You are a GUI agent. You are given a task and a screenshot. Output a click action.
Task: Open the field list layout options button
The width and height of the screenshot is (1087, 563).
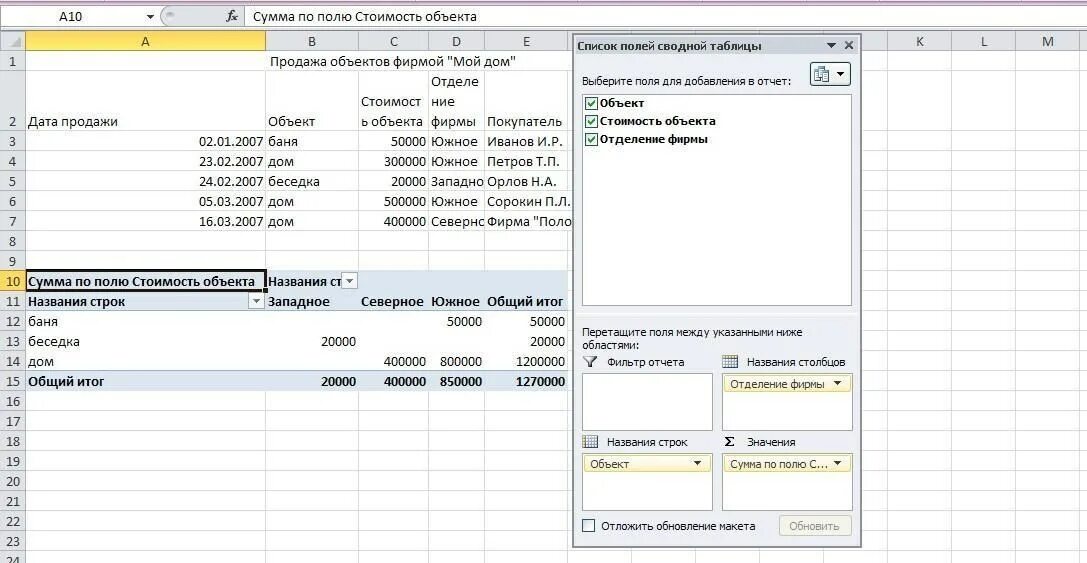click(x=830, y=74)
